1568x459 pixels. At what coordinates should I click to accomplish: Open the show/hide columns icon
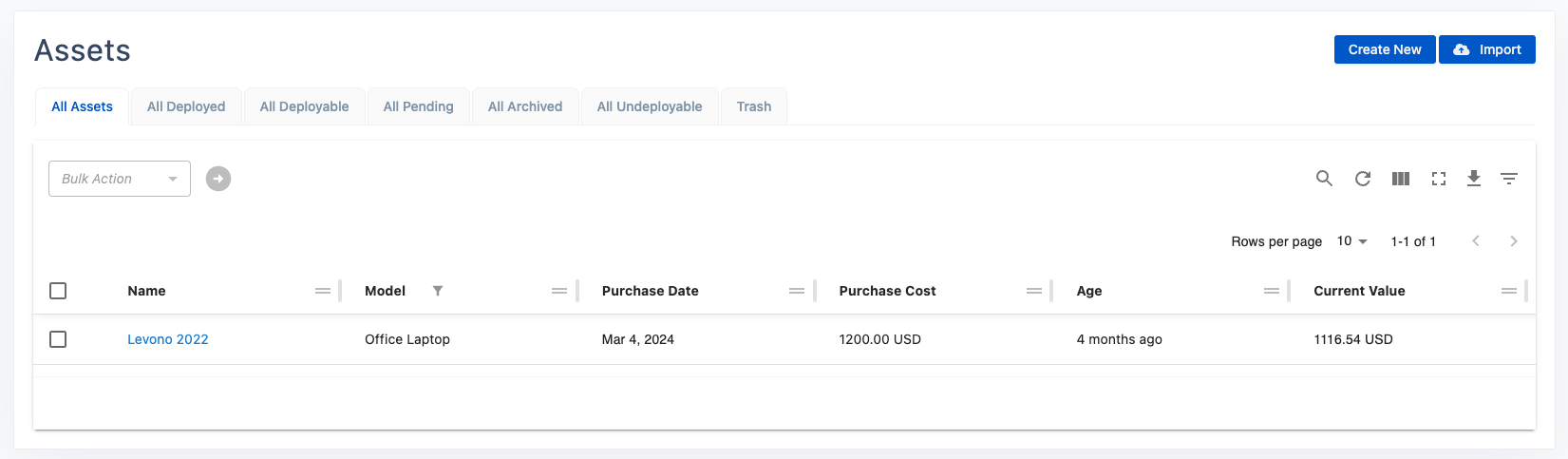[1401, 179]
